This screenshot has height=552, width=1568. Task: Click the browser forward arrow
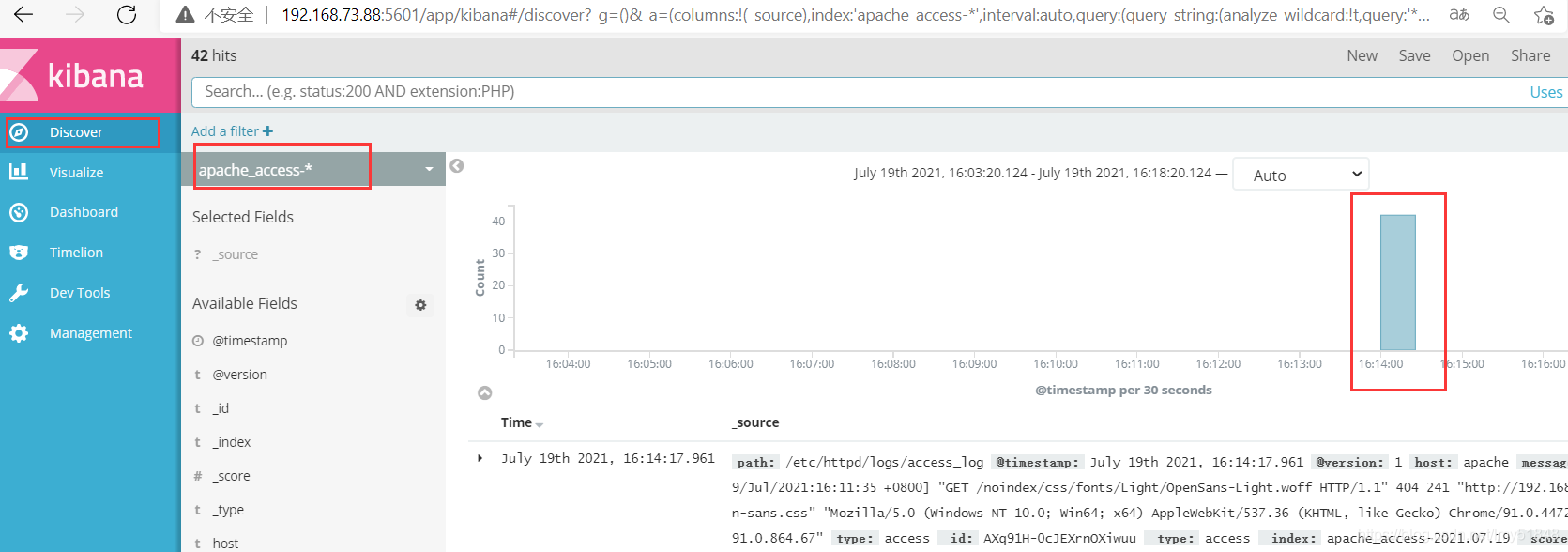(75, 15)
